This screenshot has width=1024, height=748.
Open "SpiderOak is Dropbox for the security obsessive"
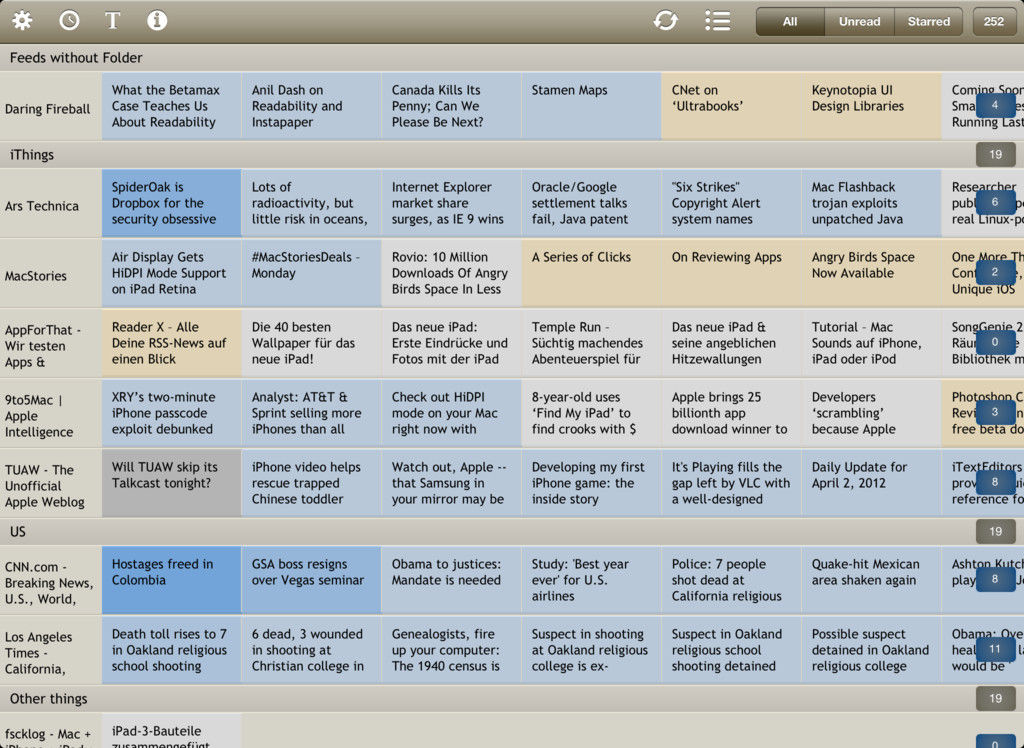click(171, 203)
